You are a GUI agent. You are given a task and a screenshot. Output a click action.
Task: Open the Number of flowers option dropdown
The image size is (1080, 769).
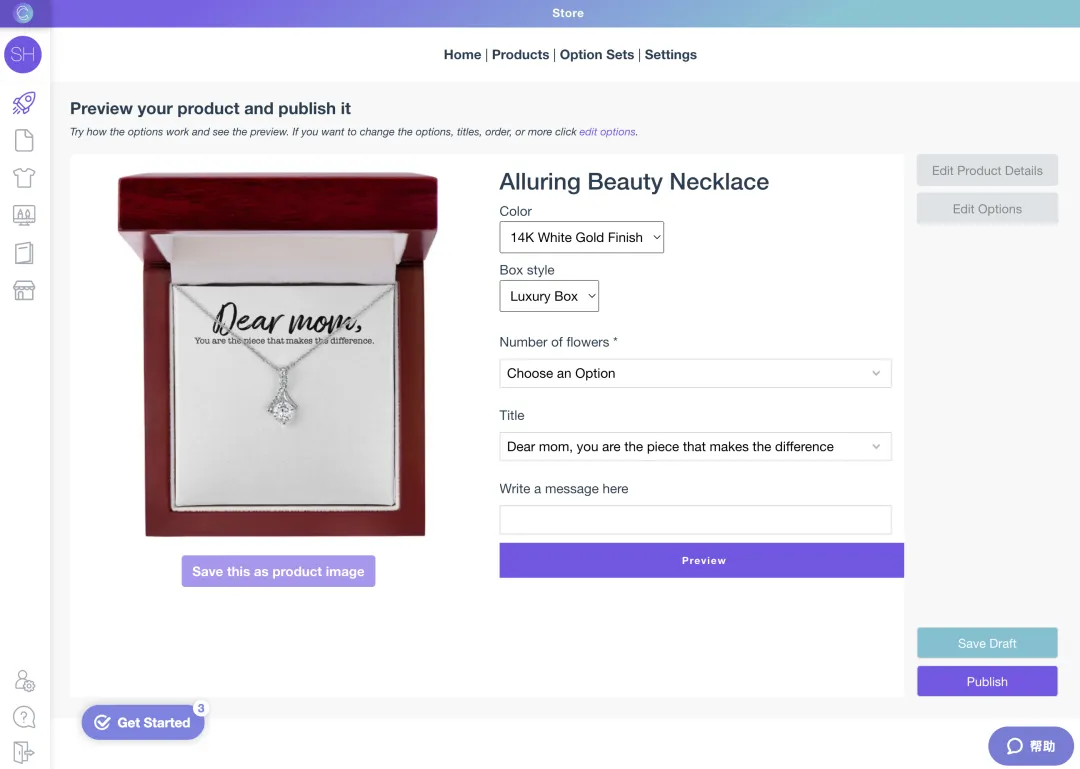[x=695, y=374]
